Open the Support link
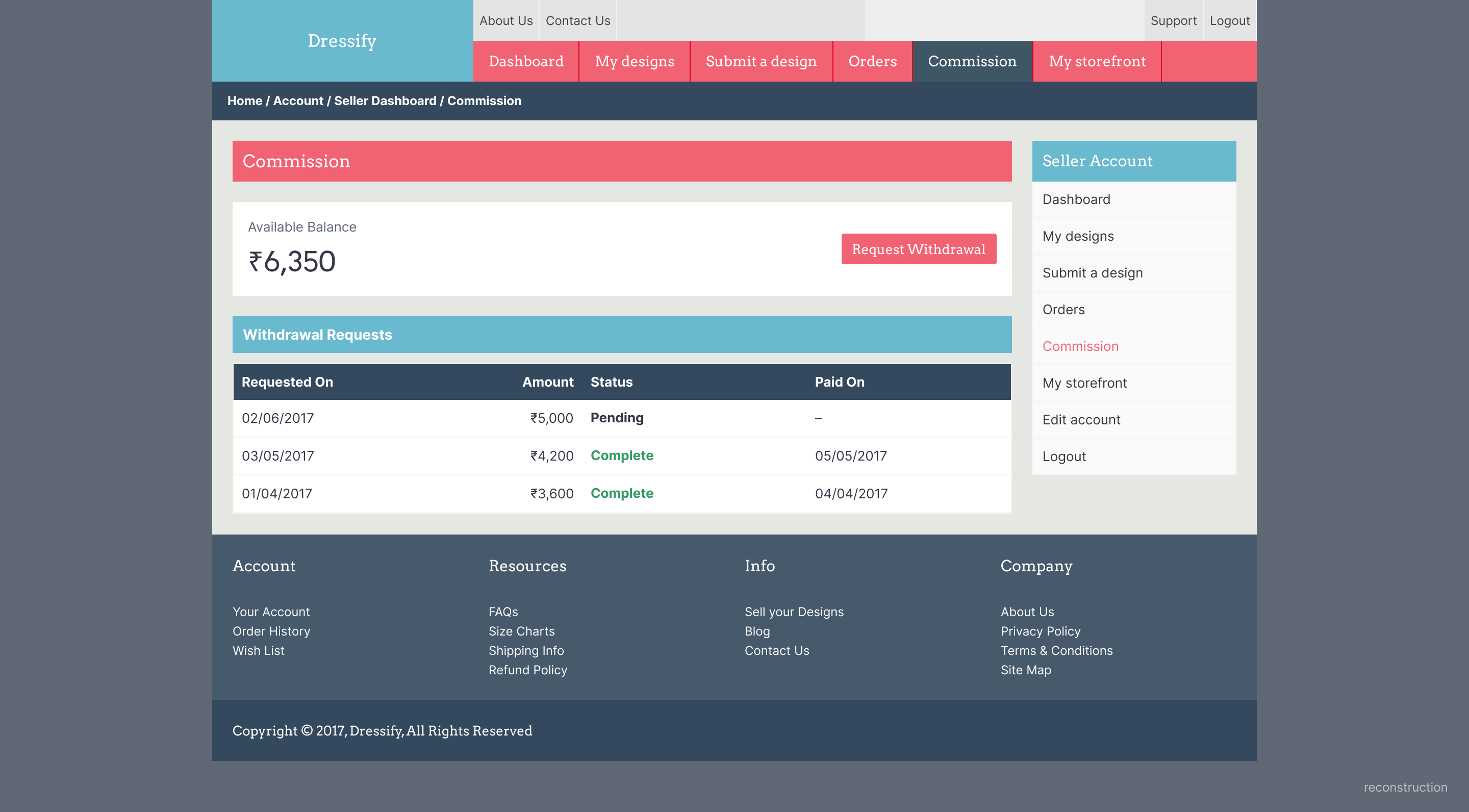 1173,20
